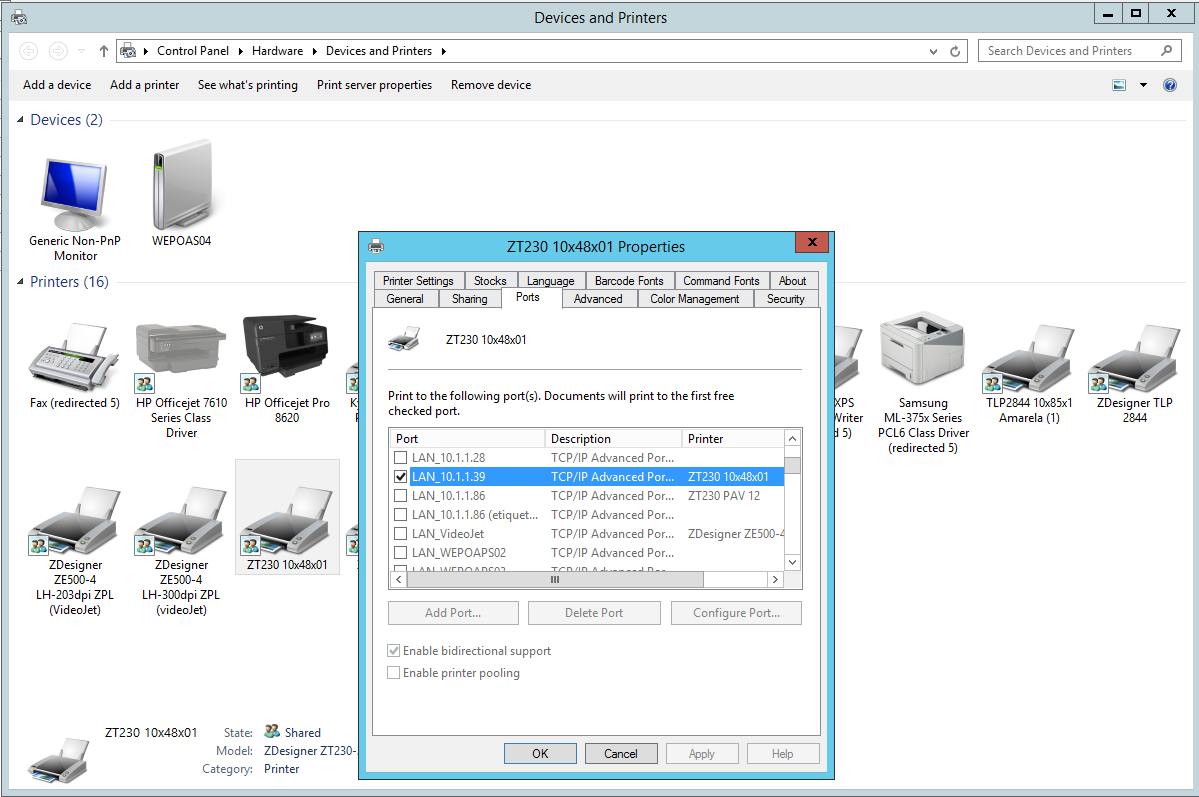Check the LAN_VideoJet port checkbox
Viewport: 1199px width, 797px height.
coord(400,534)
